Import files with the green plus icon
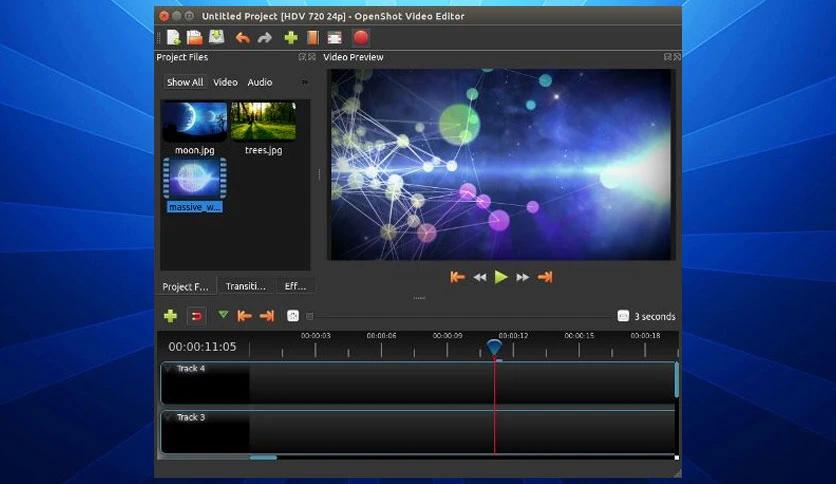Image resolution: width=836 pixels, height=484 pixels. (x=291, y=38)
